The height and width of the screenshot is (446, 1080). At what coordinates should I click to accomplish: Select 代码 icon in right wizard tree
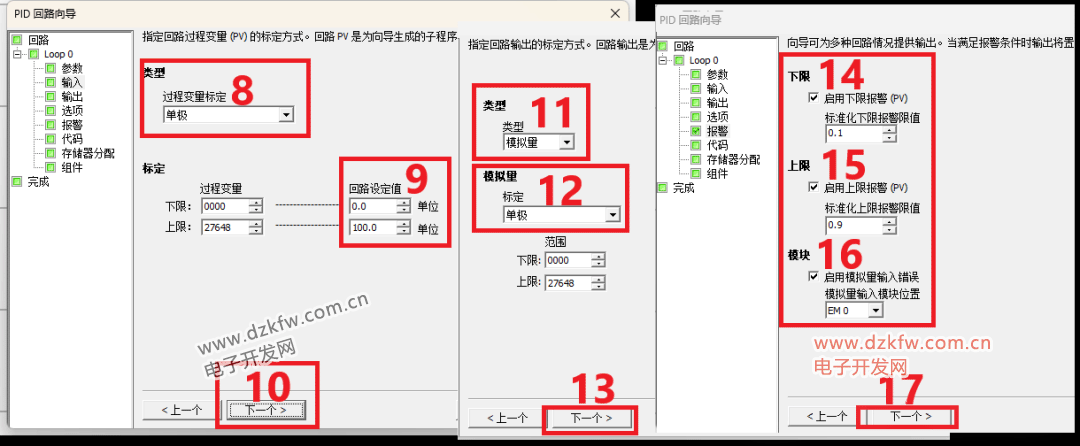tap(696, 145)
